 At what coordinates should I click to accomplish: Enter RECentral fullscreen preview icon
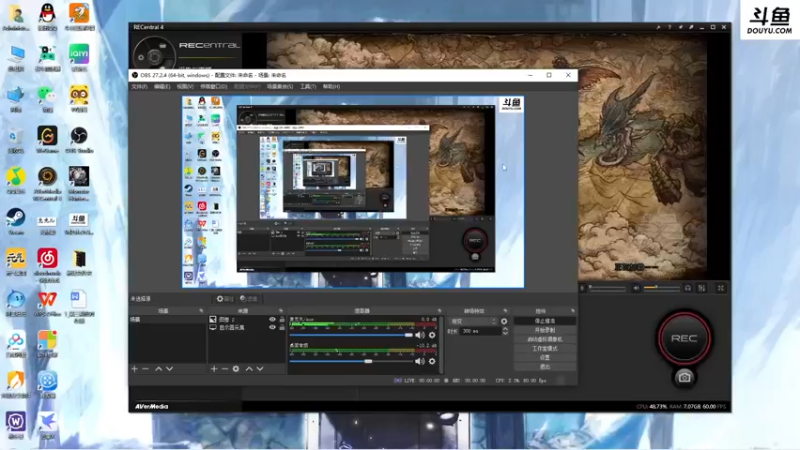click(x=721, y=288)
